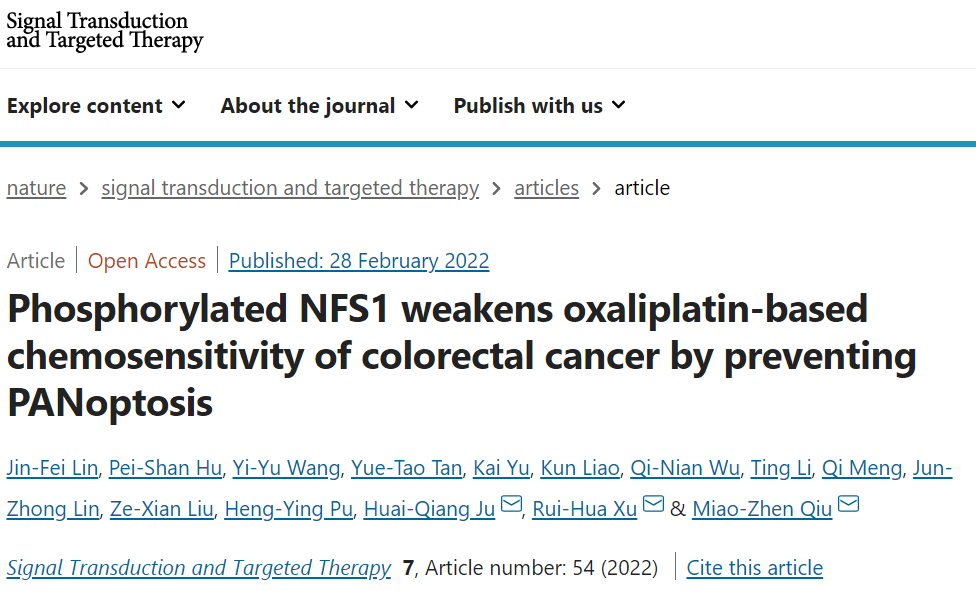Open author Qi-Nian Wu's profile
Screen dimensions: 976x591
click(685, 468)
